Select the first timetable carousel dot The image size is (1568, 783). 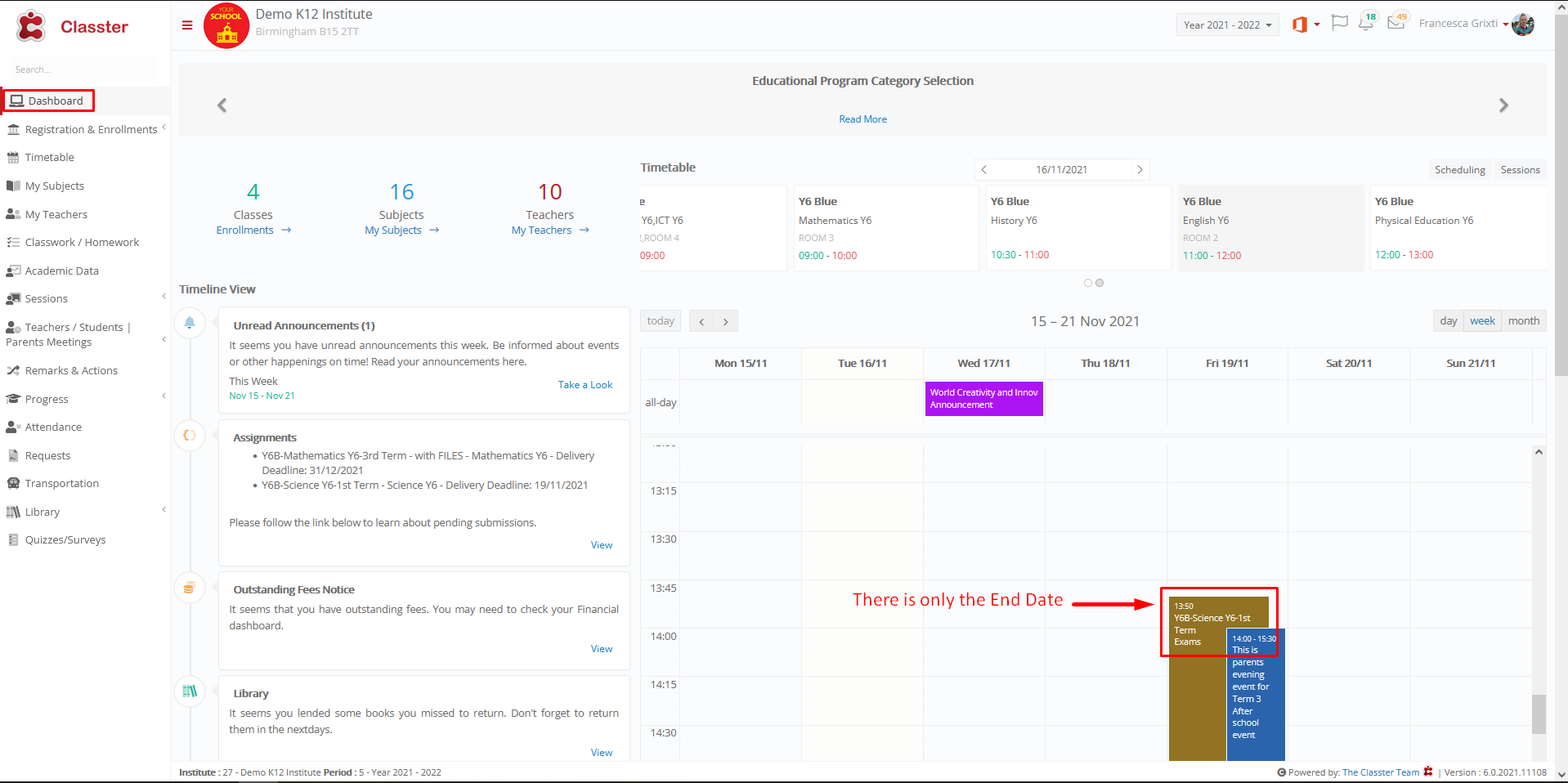click(1088, 283)
